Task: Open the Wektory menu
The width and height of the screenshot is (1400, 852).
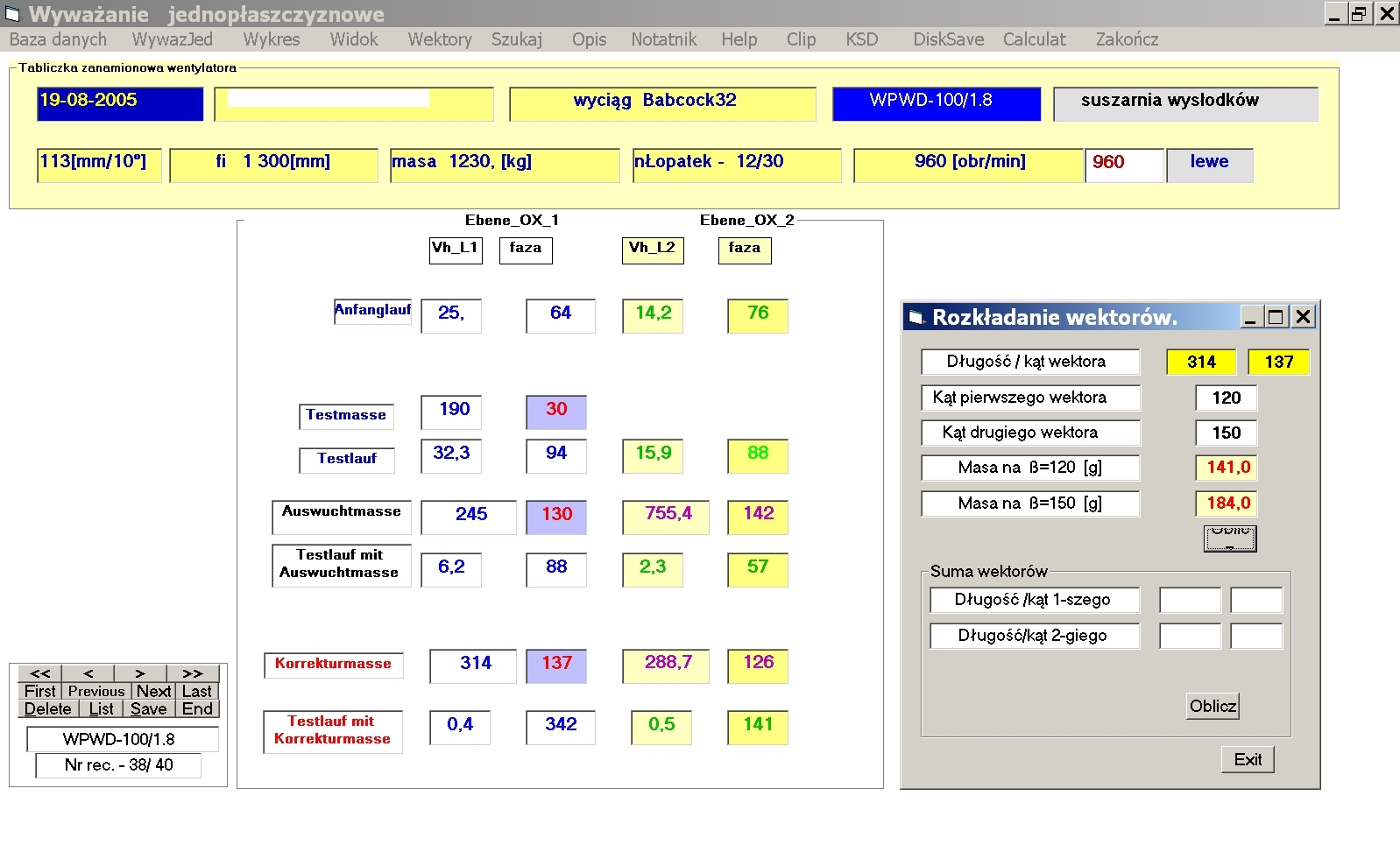Action: pos(440,39)
